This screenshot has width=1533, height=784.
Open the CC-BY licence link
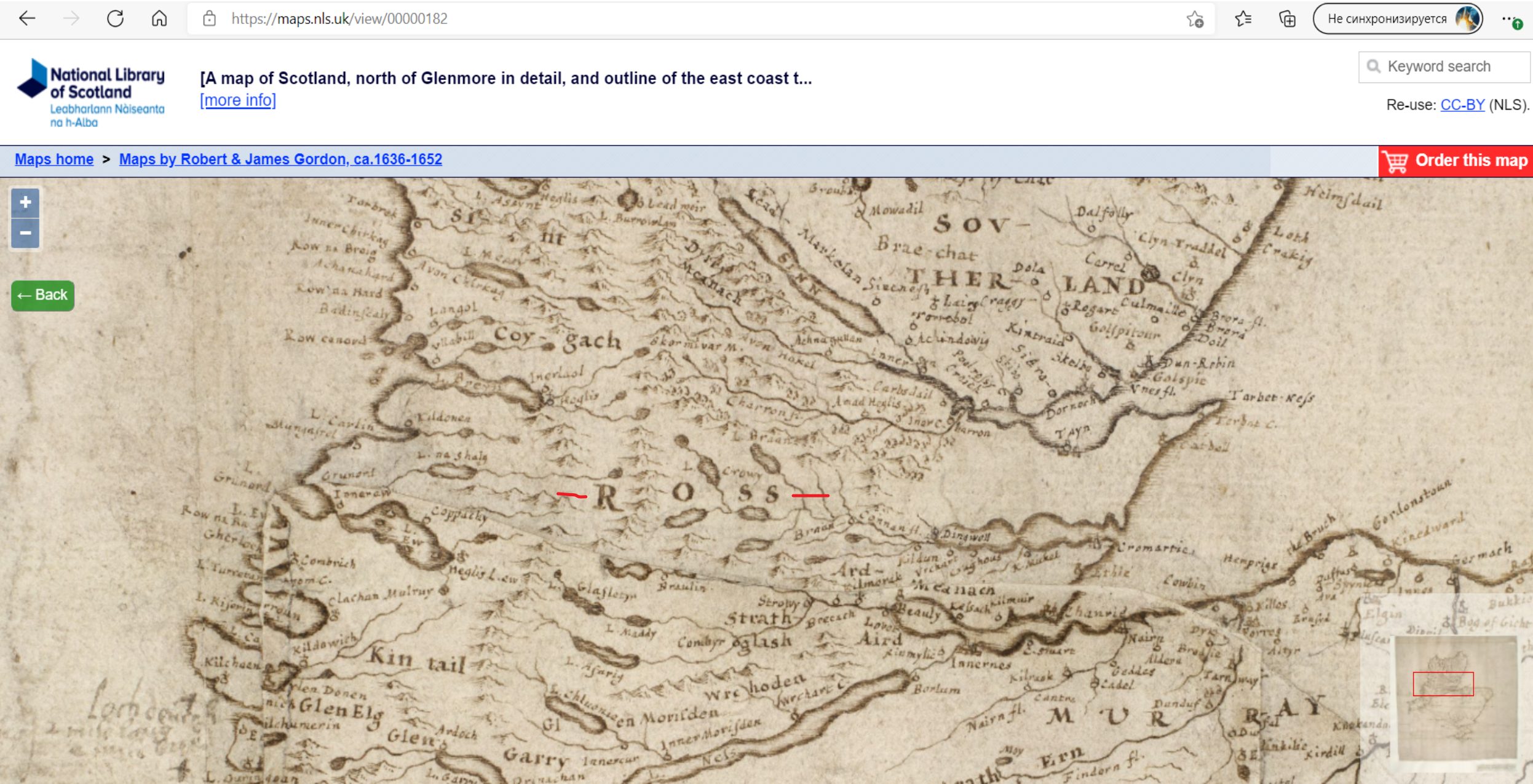tap(1462, 105)
